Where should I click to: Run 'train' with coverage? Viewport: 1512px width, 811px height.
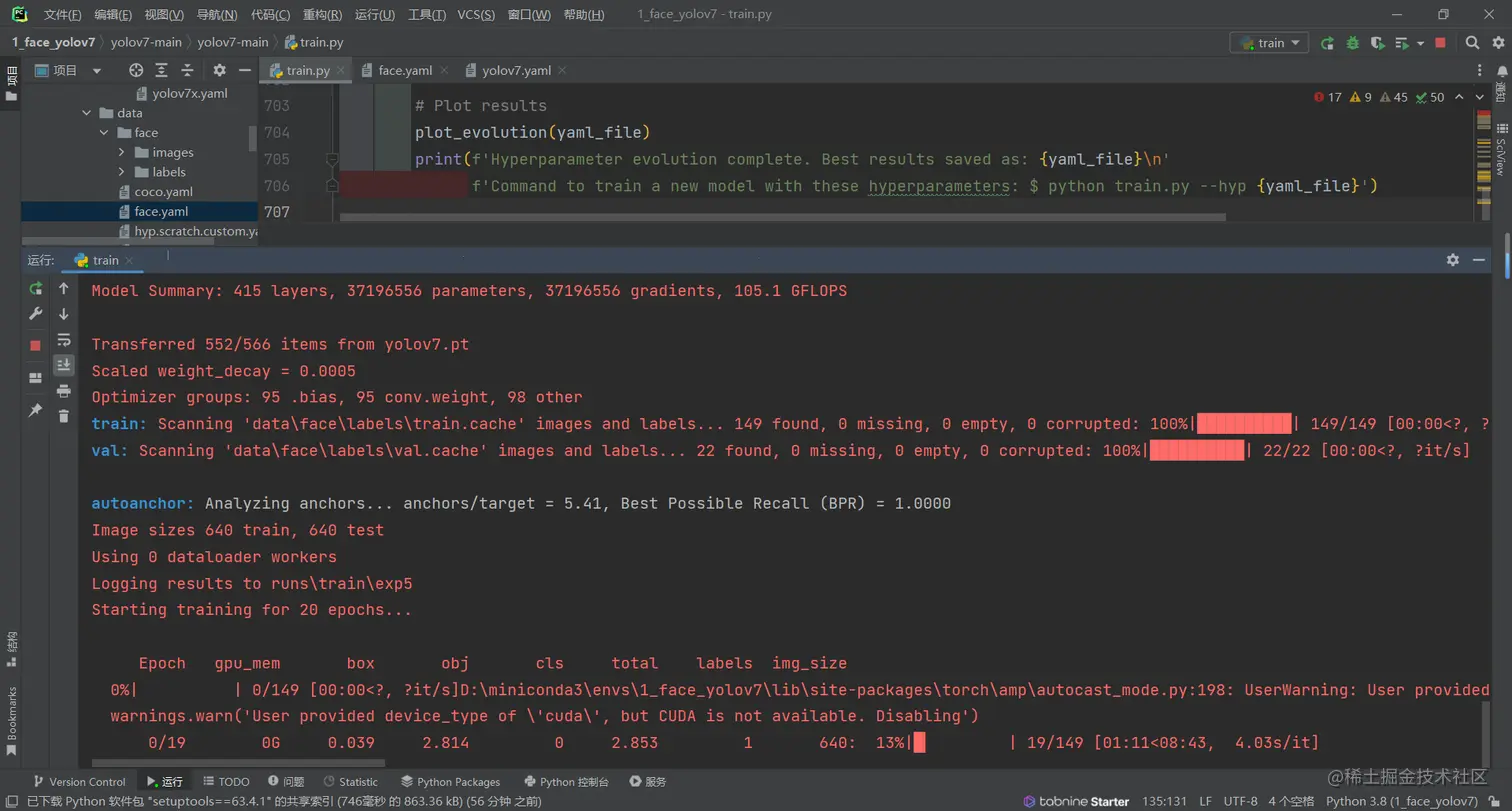1378,43
